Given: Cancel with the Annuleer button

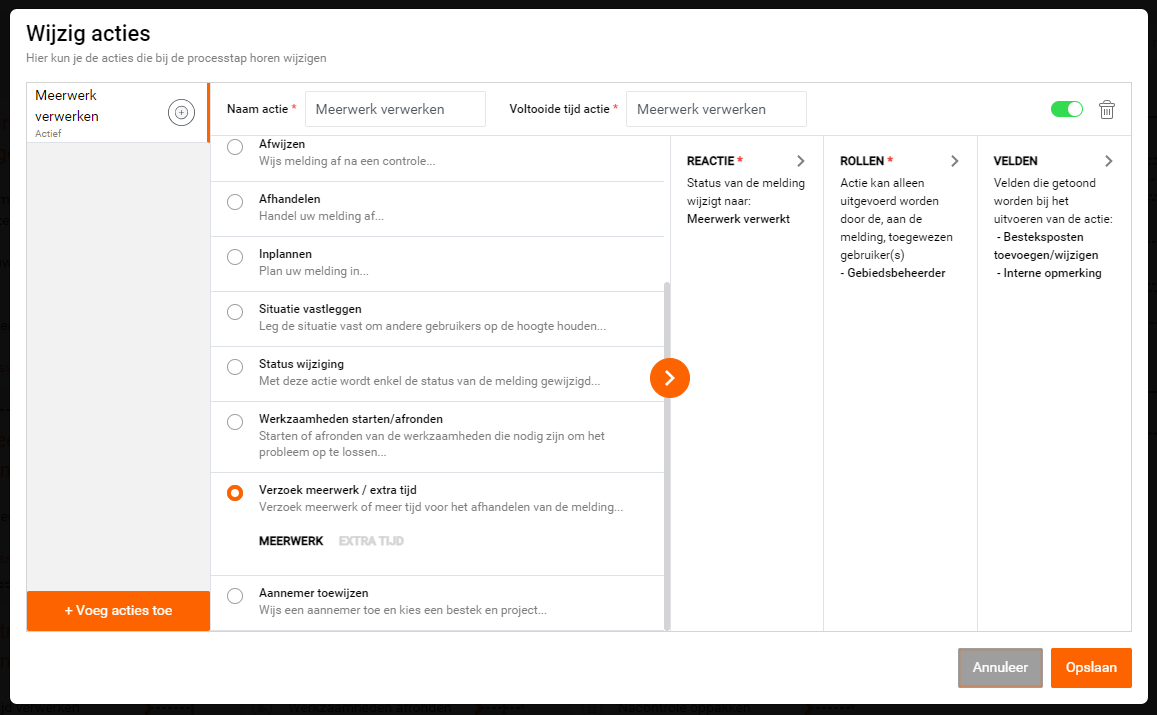Looking at the screenshot, I should tap(1000, 668).
